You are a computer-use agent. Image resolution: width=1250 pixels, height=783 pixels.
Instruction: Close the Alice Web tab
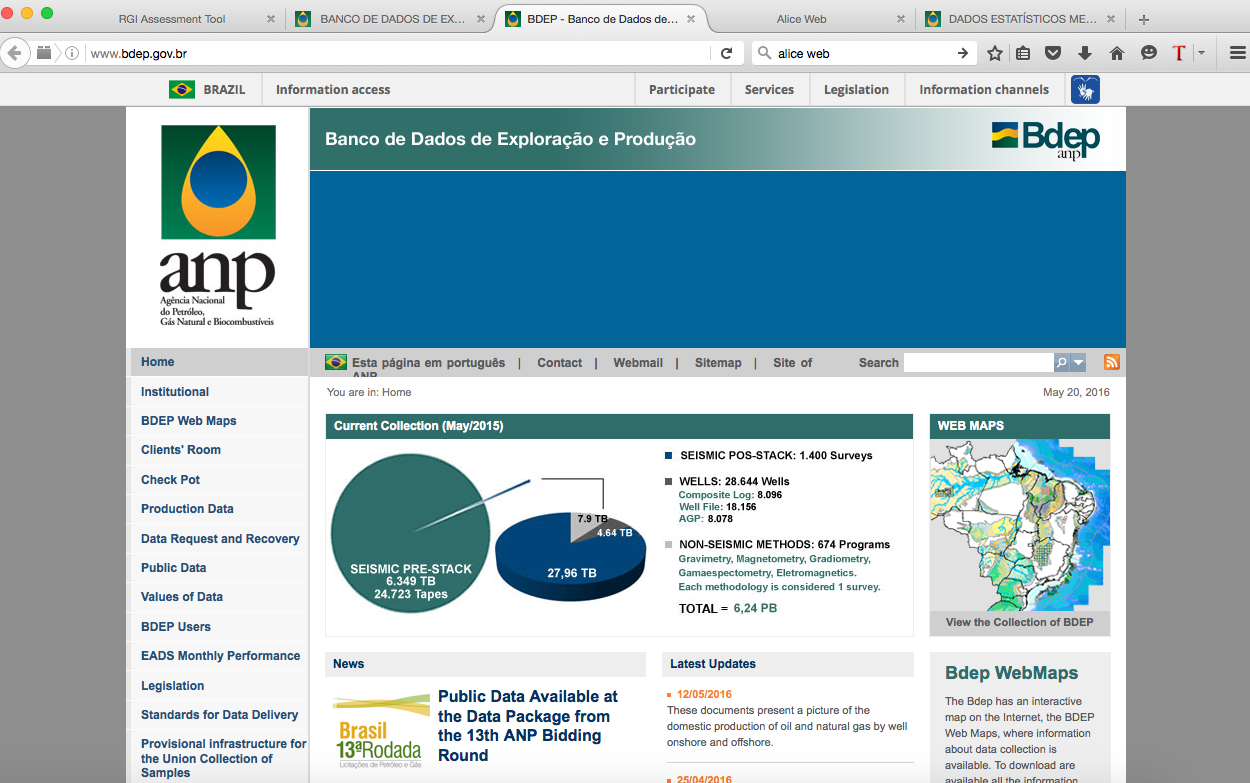pos(901,19)
